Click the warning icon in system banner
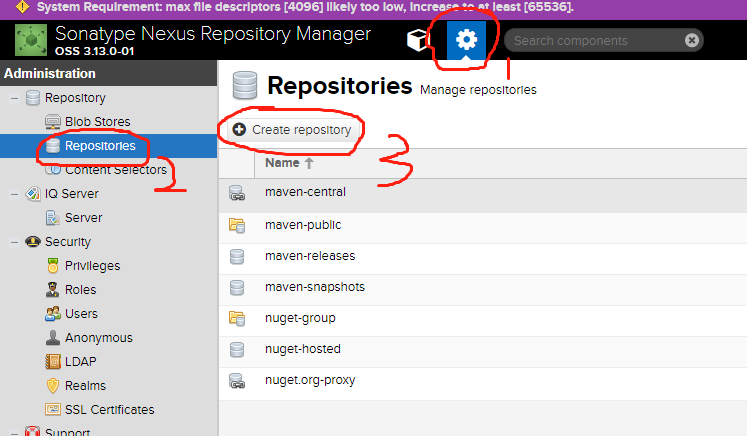 (22, 7)
